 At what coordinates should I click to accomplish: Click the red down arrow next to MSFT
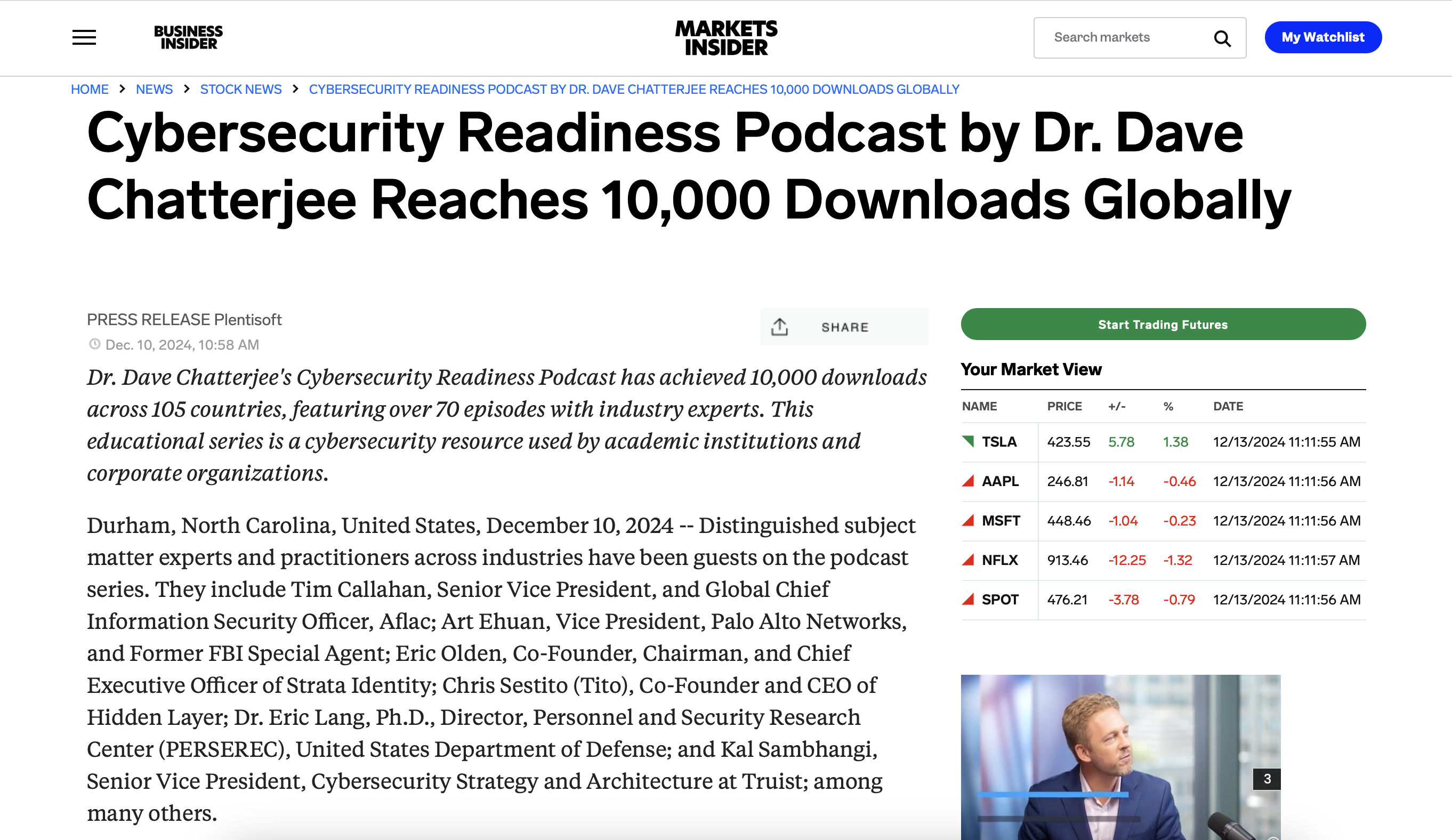[968, 520]
